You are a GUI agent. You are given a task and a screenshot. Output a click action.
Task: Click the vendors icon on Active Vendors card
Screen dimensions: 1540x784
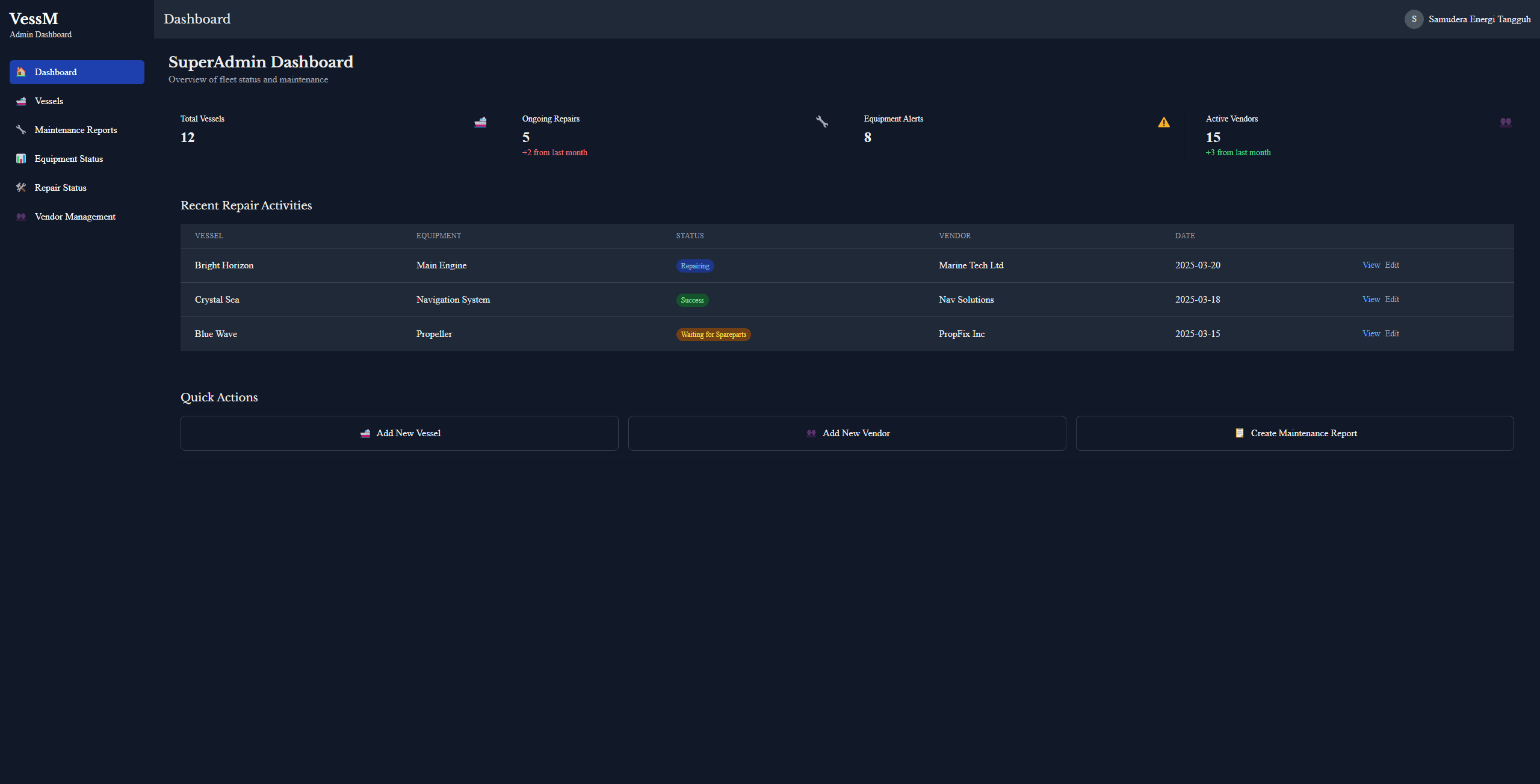(1504, 122)
